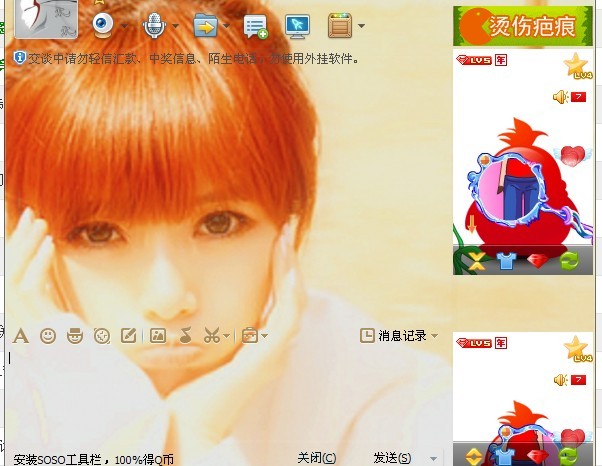Viewport: 602px width, 466px height.
Task: Expand voice call options arrow
Action: 175,26
